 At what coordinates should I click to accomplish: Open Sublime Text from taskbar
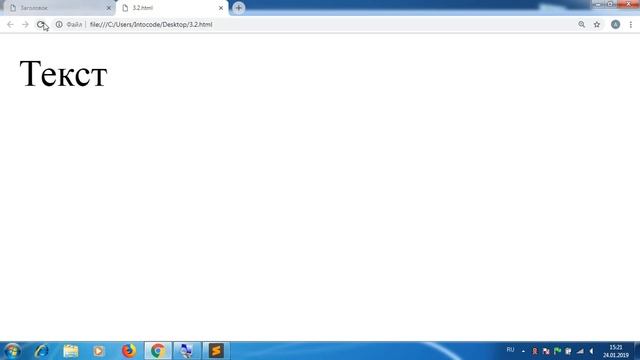(216, 351)
